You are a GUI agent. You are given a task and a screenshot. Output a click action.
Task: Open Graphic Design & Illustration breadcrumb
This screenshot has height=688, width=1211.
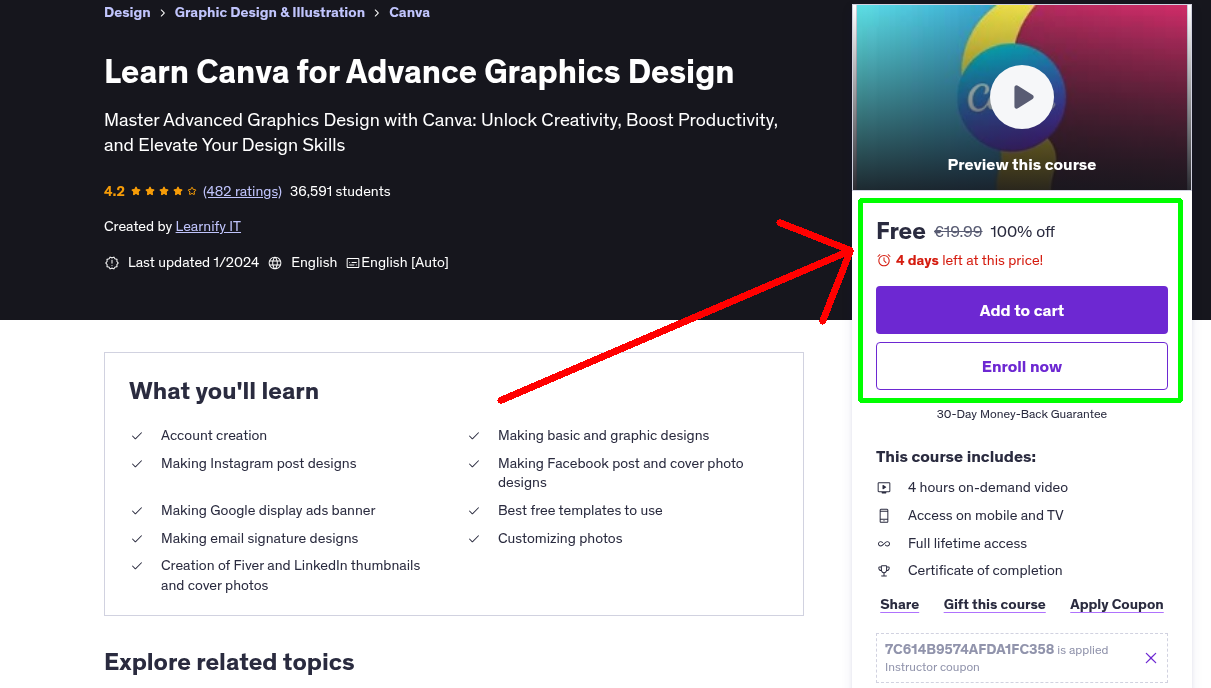[x=270, y=13]
